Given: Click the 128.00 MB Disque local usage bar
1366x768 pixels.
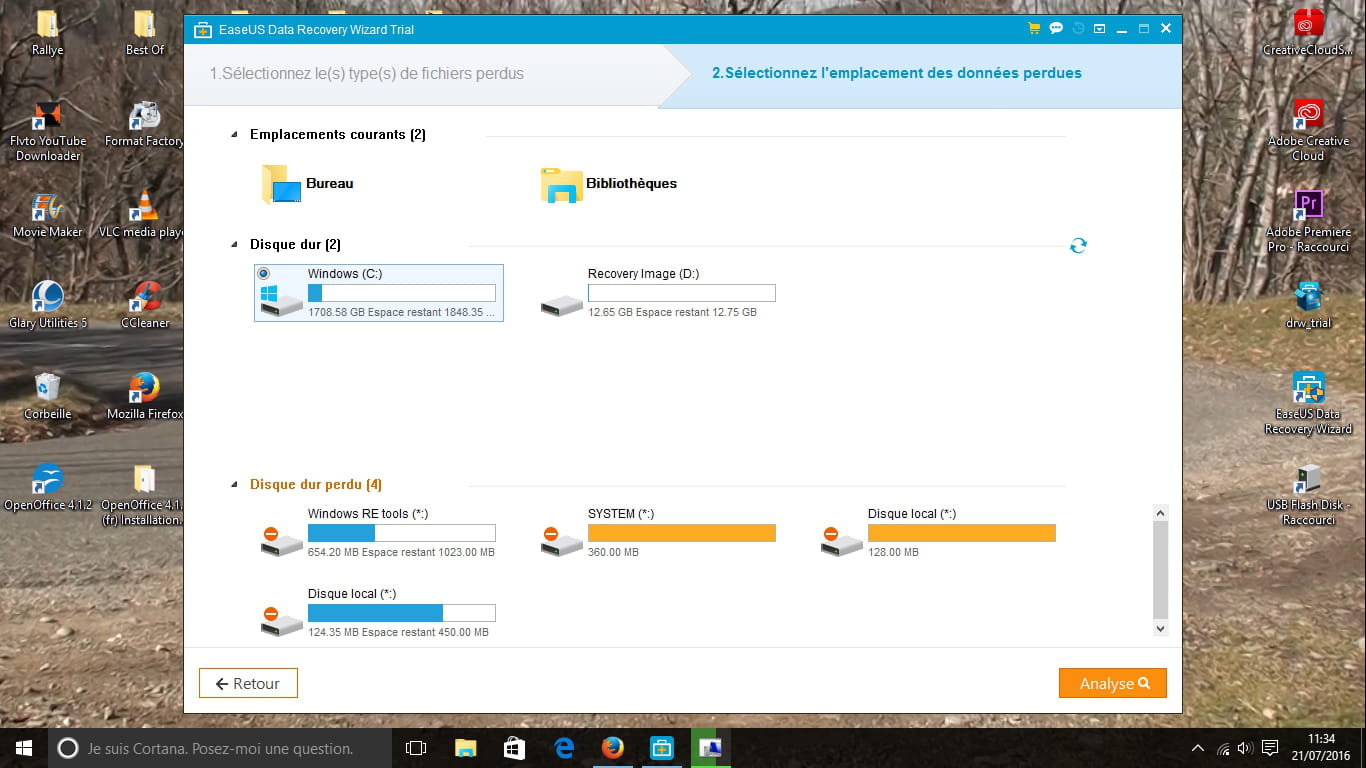Looking at the screenshot, I should (961, 534).
